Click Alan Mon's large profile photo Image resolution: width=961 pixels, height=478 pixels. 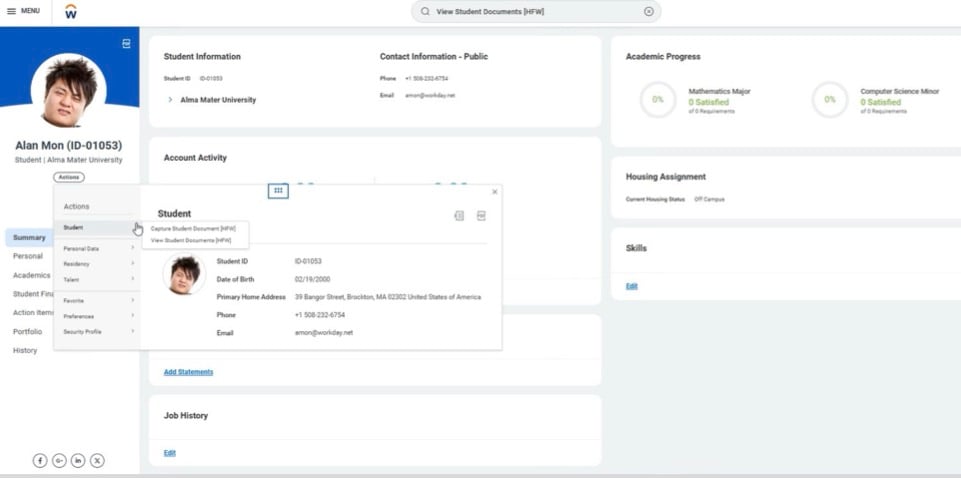69,91
